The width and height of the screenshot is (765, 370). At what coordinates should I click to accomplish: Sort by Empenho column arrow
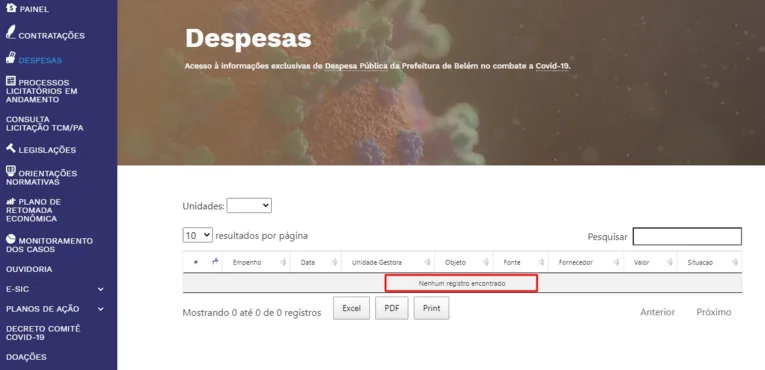(283, 262)
